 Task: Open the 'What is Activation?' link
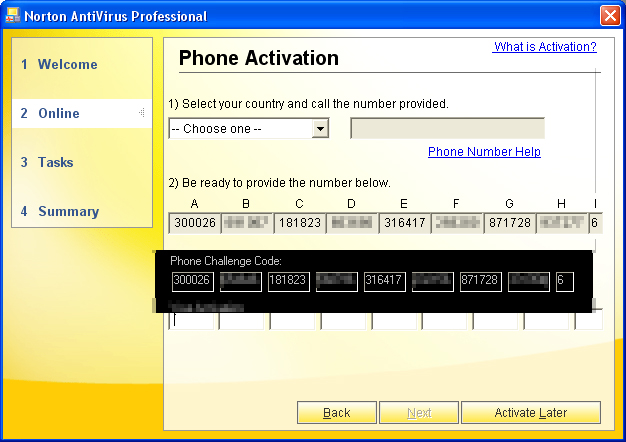(545, 47)
